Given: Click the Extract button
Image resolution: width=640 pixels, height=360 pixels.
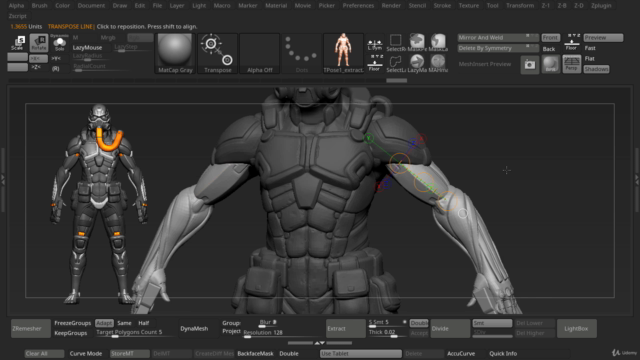Looking at the screenshot, I should pos(346,329).
